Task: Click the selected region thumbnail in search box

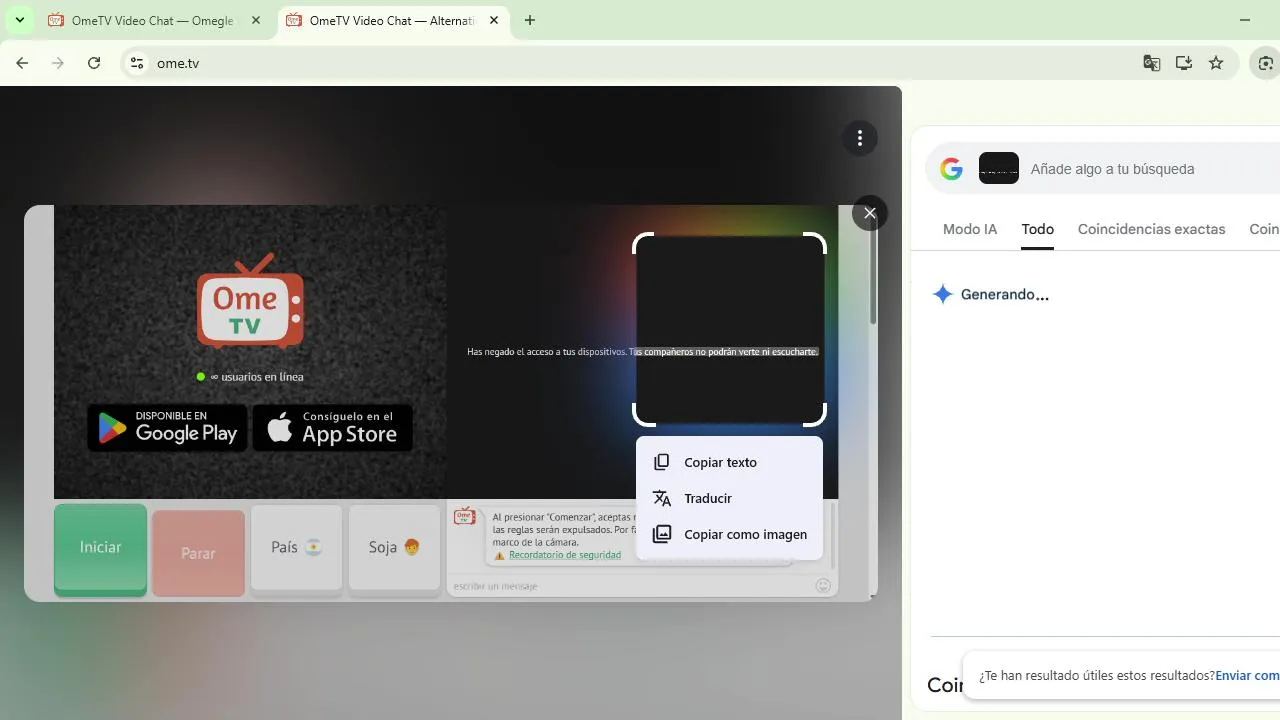Action: (999, 168)
